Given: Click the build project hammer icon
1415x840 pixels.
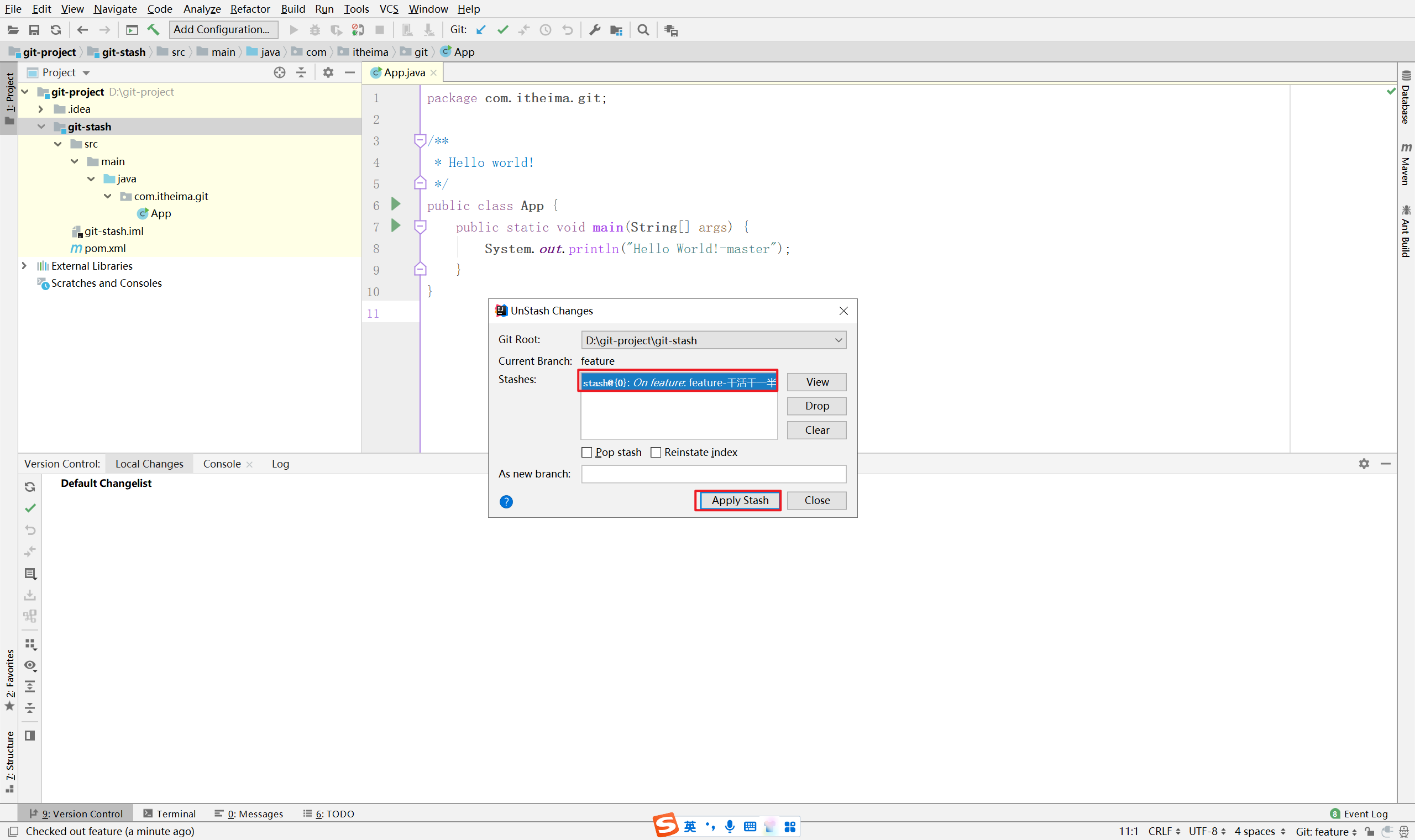Looking at the screenshot, I should (x=154, y=30).
